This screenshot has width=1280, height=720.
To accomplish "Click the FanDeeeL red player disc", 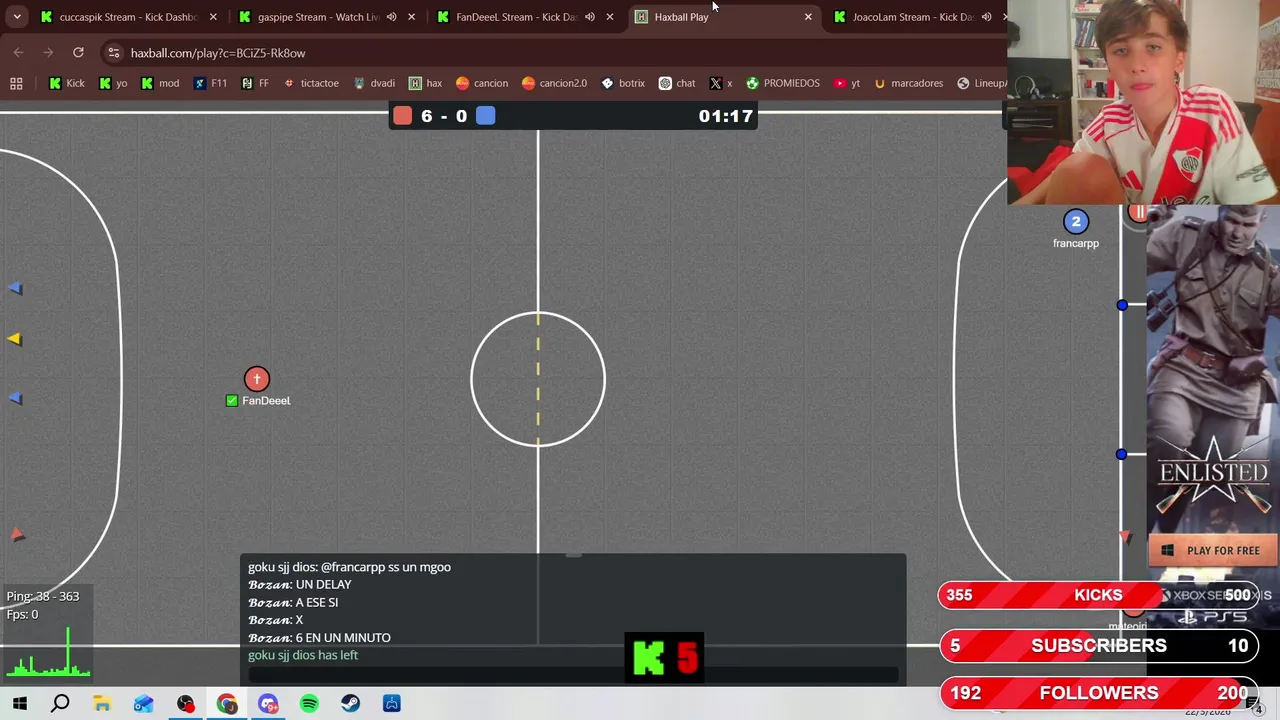I will click(257, 379).
